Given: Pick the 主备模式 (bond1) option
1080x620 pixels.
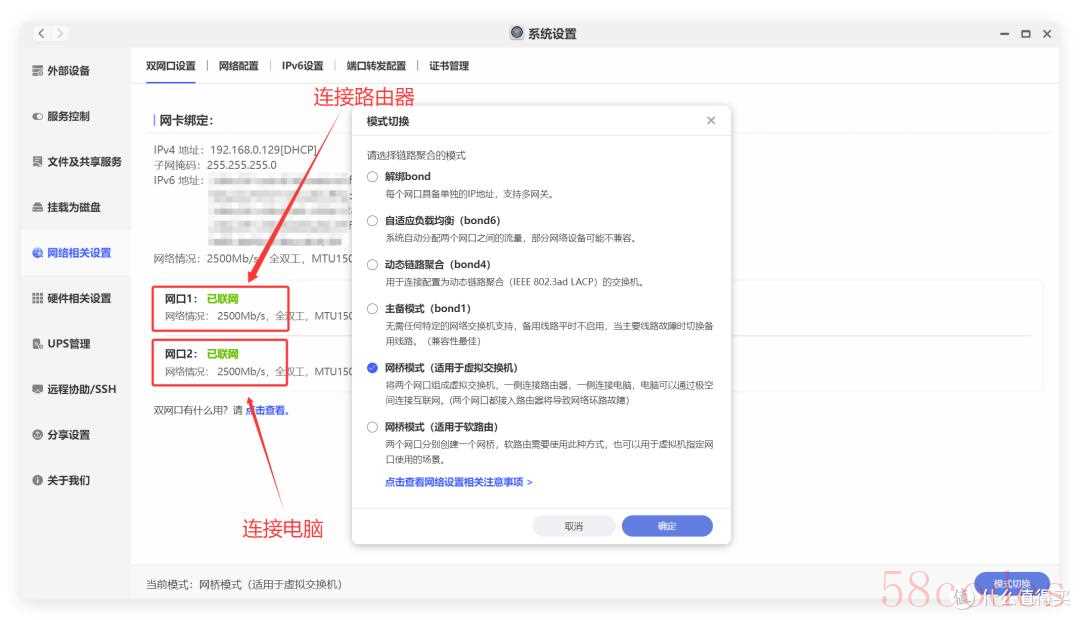Looking at the screenshot, I should 373,309.
